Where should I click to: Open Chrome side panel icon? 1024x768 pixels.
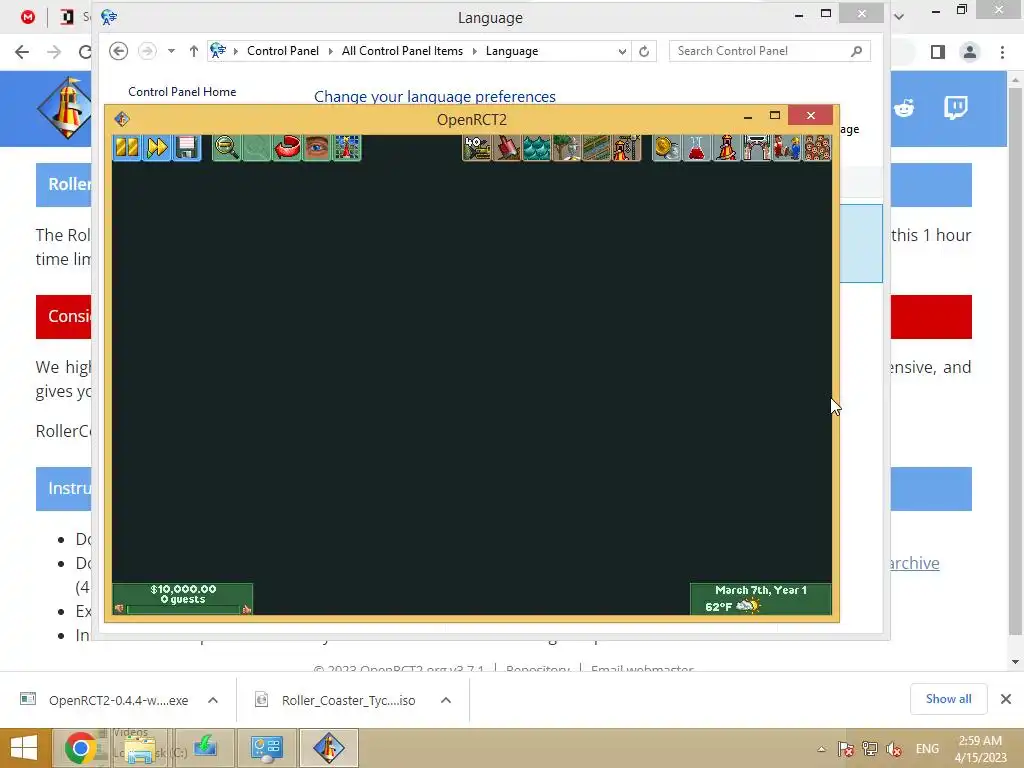pos(938,52)
